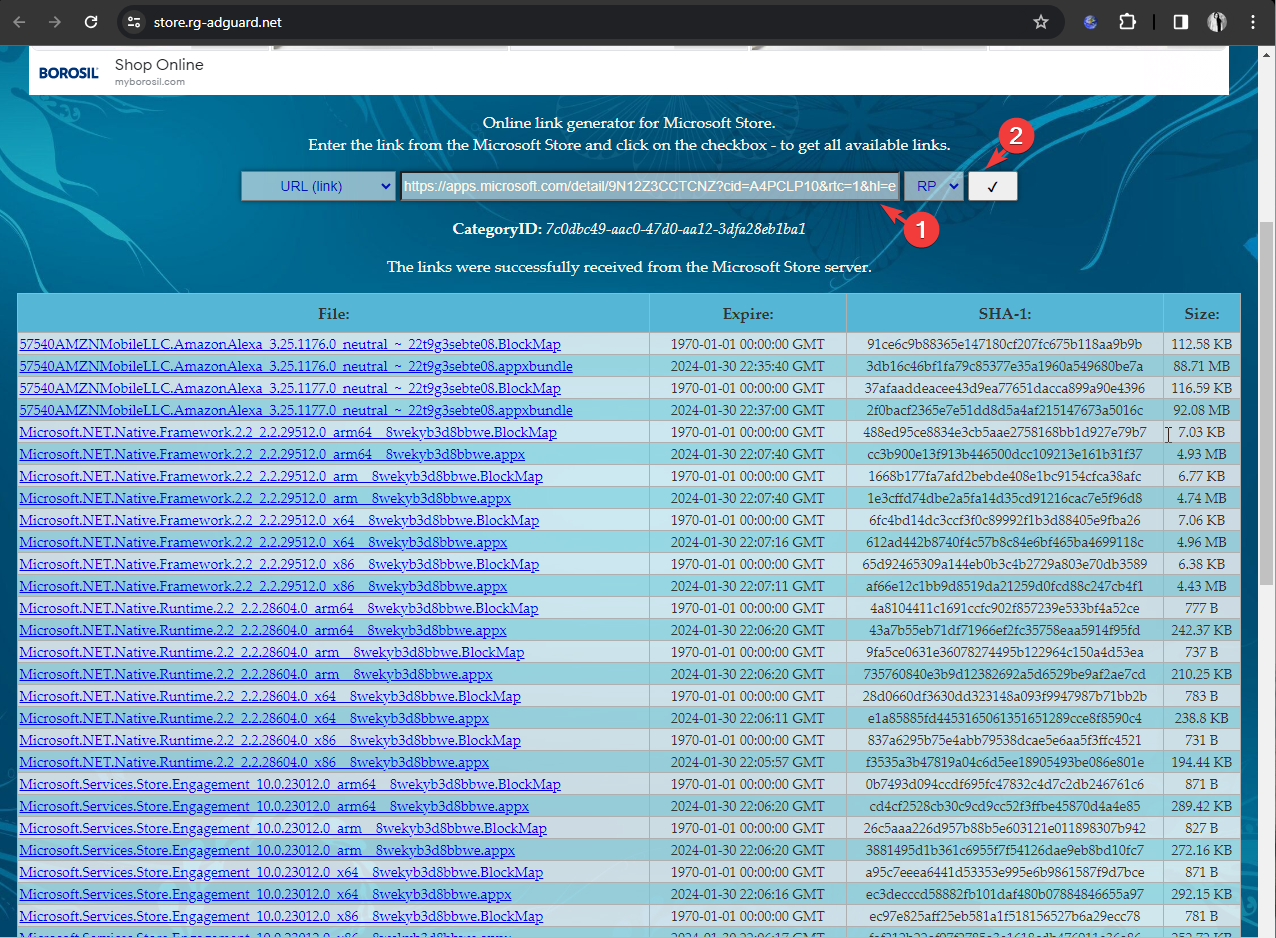Image resolution: width=1276 pixels, height=938 pixels.
Task: Click the 777 B size cell
Action: pos(1202,608)
